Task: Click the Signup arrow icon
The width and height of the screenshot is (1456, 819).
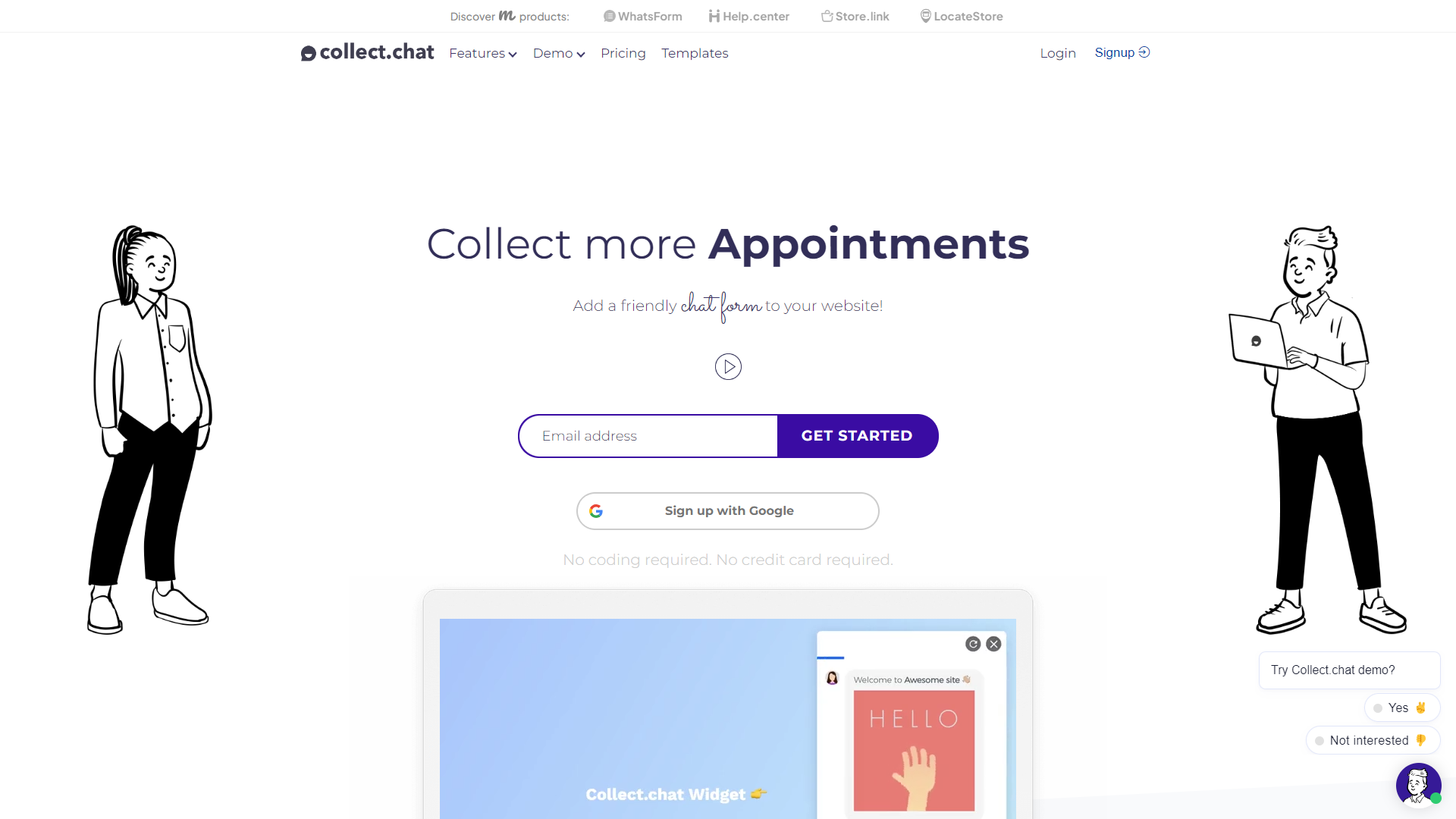Action: coord(1145,53)
